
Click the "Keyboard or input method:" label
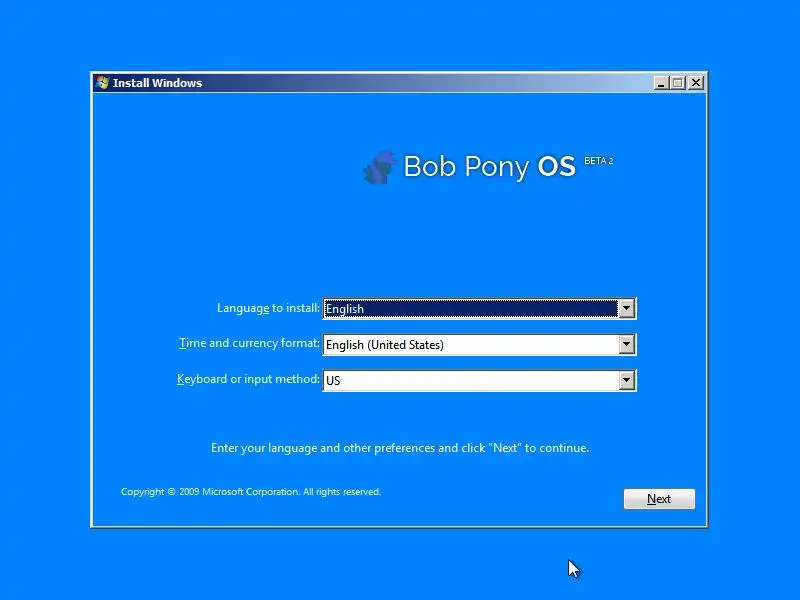pyautogui.click(x=248, y=379)
